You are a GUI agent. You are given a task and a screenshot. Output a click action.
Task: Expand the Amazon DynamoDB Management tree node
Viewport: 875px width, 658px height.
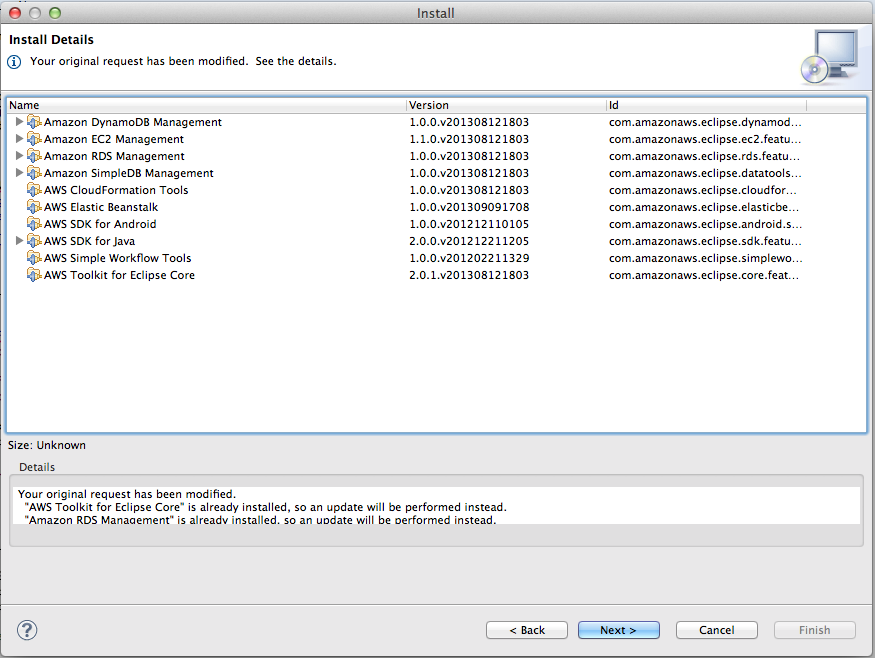(19, 121)
